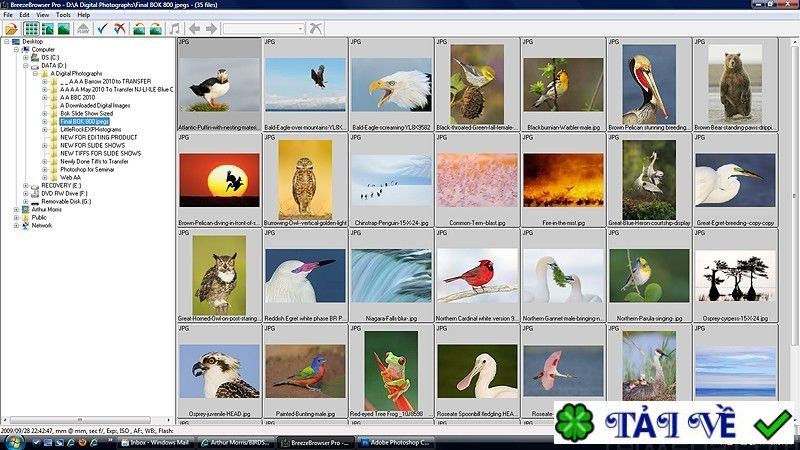Screen dimensions: 800x450
Task: Open the Edit menu
Action: click(x=24, y=15)
